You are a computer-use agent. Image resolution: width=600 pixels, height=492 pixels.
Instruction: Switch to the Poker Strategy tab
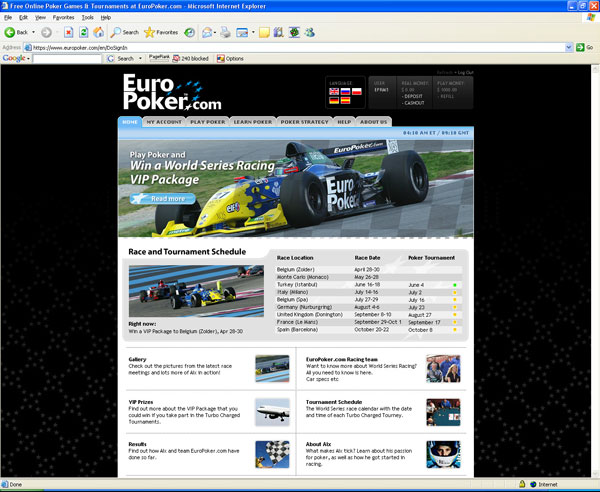coord(305,122)
